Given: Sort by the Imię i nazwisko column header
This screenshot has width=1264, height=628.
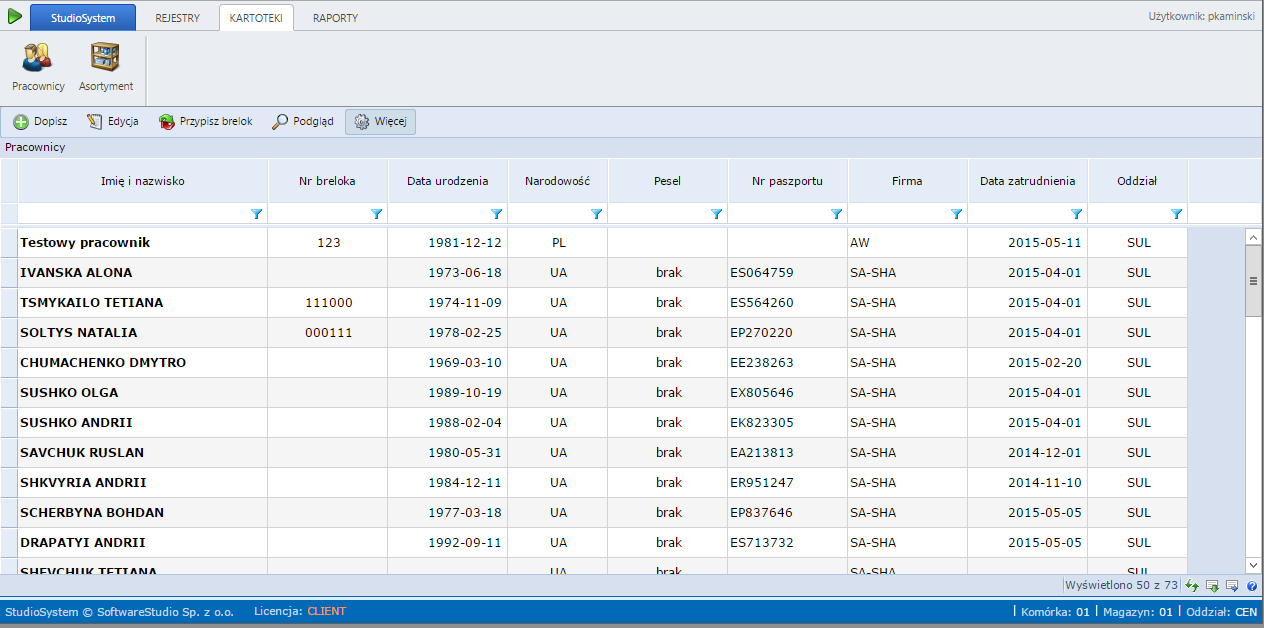Looking at the screenshot, I should tap(143, 181).
